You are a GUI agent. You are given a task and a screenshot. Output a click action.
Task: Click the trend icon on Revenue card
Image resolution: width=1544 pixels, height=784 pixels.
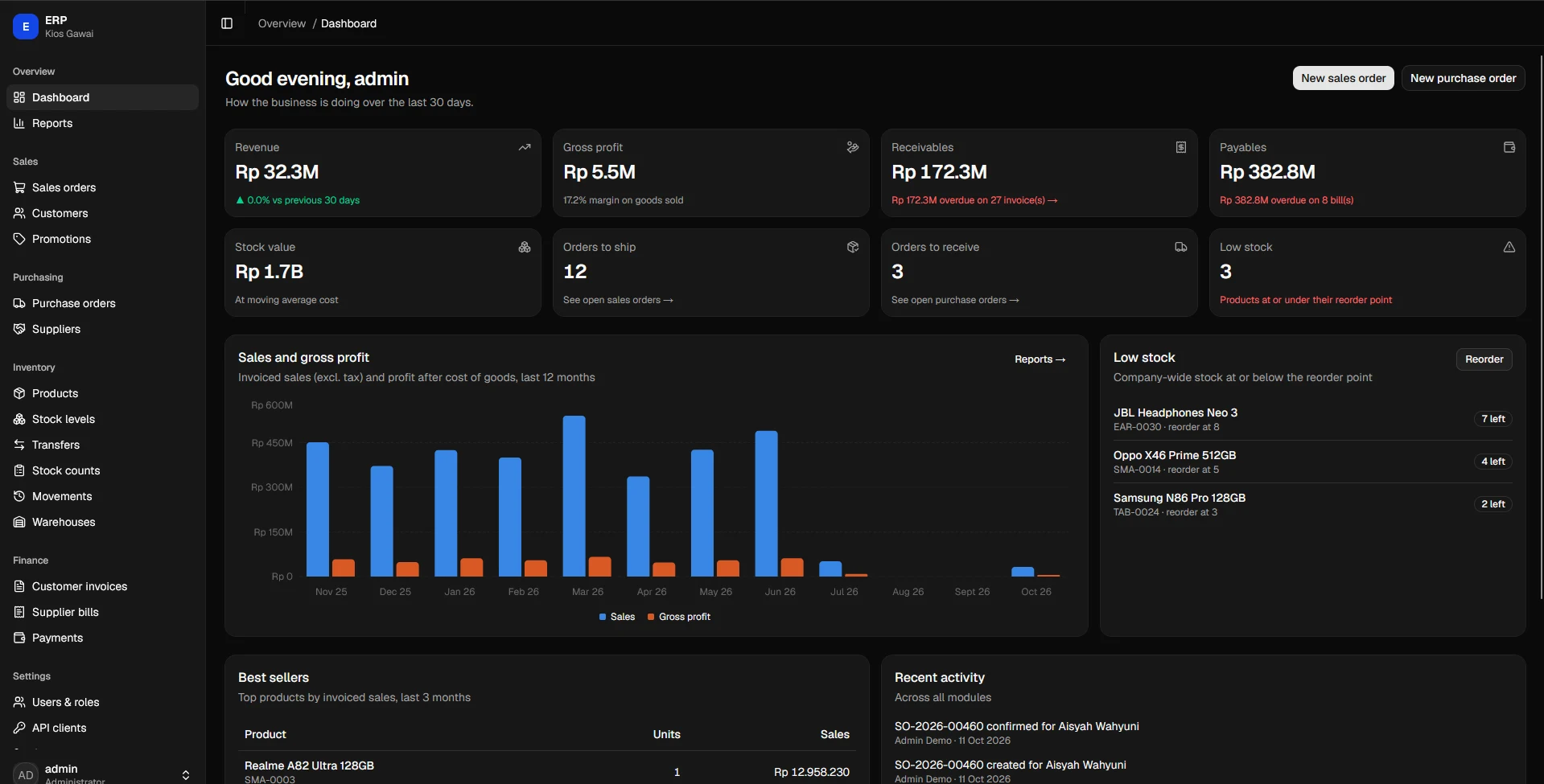coord(525,147)
